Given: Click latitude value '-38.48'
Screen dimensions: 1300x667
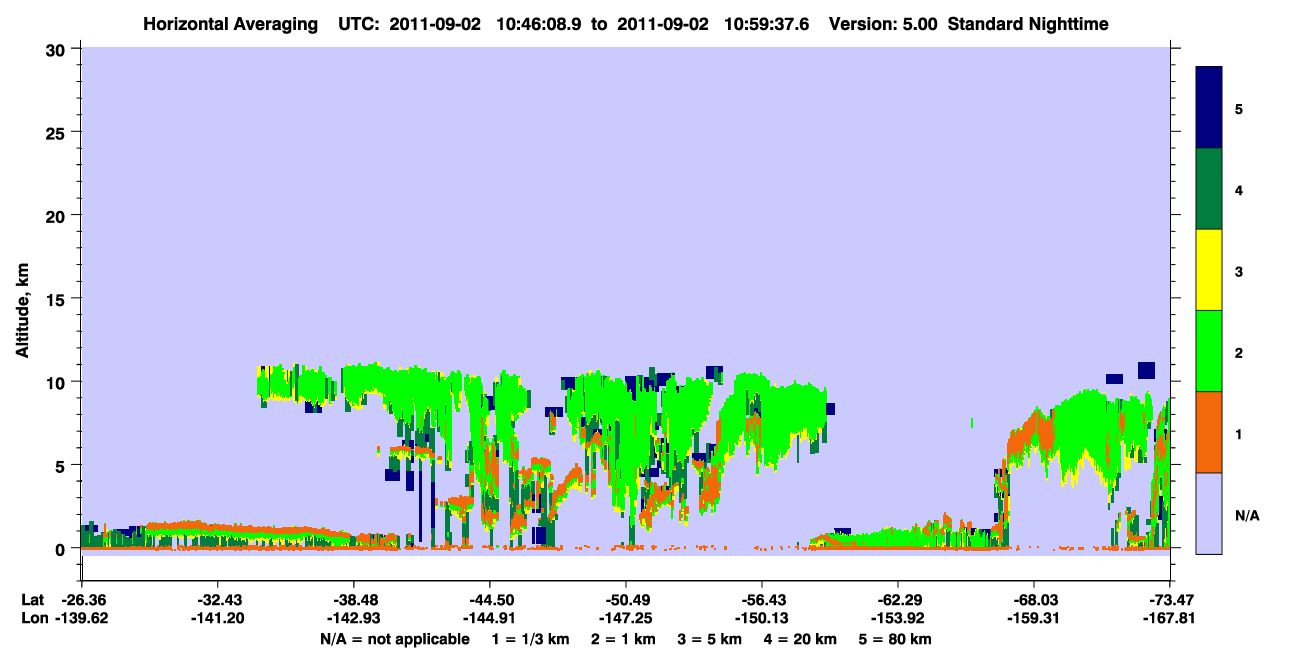Looking at the screenshot, I should pos(353,600).
